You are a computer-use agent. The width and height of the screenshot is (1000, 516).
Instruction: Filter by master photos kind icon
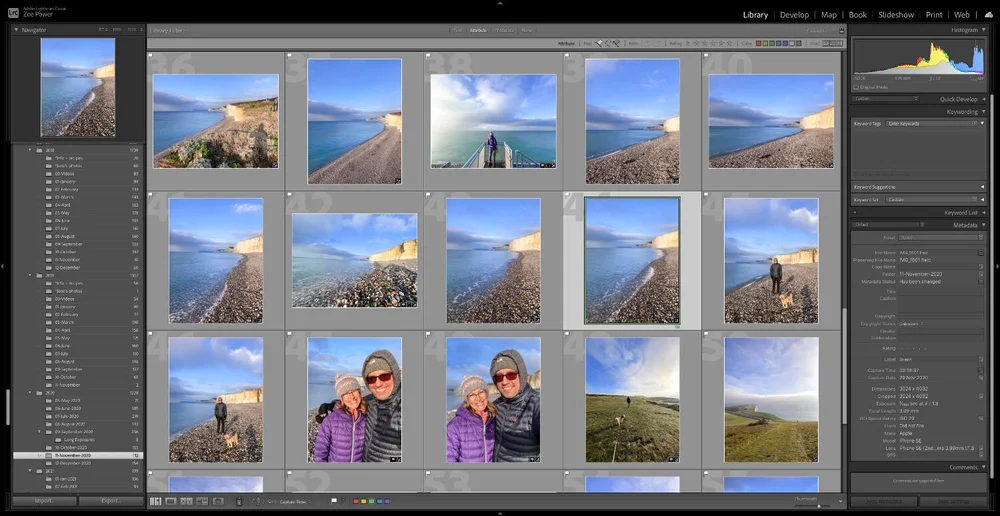tap(825, 43)
